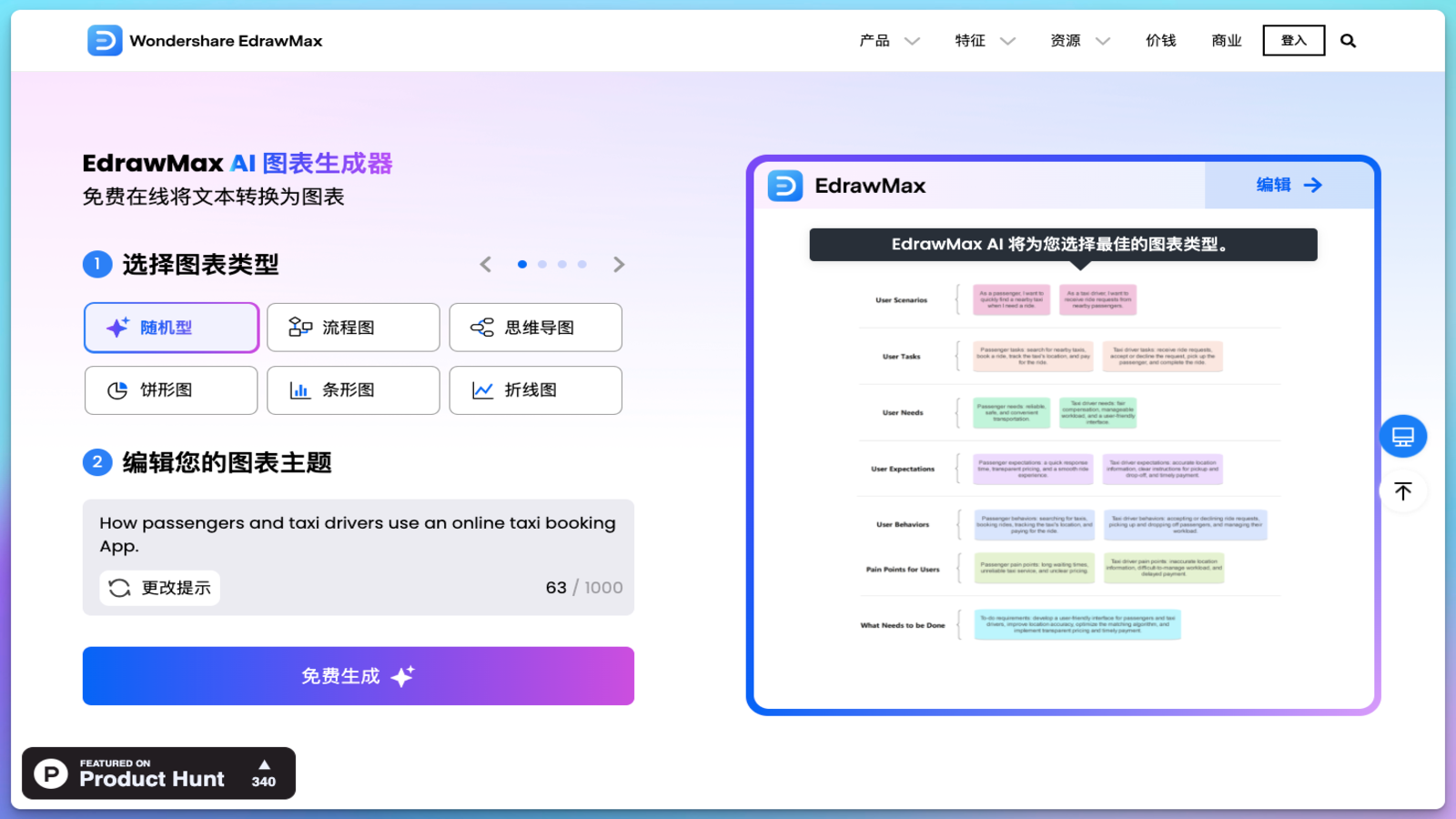Screen dimensions: 1456x819
Task: Click the EdrawMax AI 图表生成器 title
Action: [238, 164]
